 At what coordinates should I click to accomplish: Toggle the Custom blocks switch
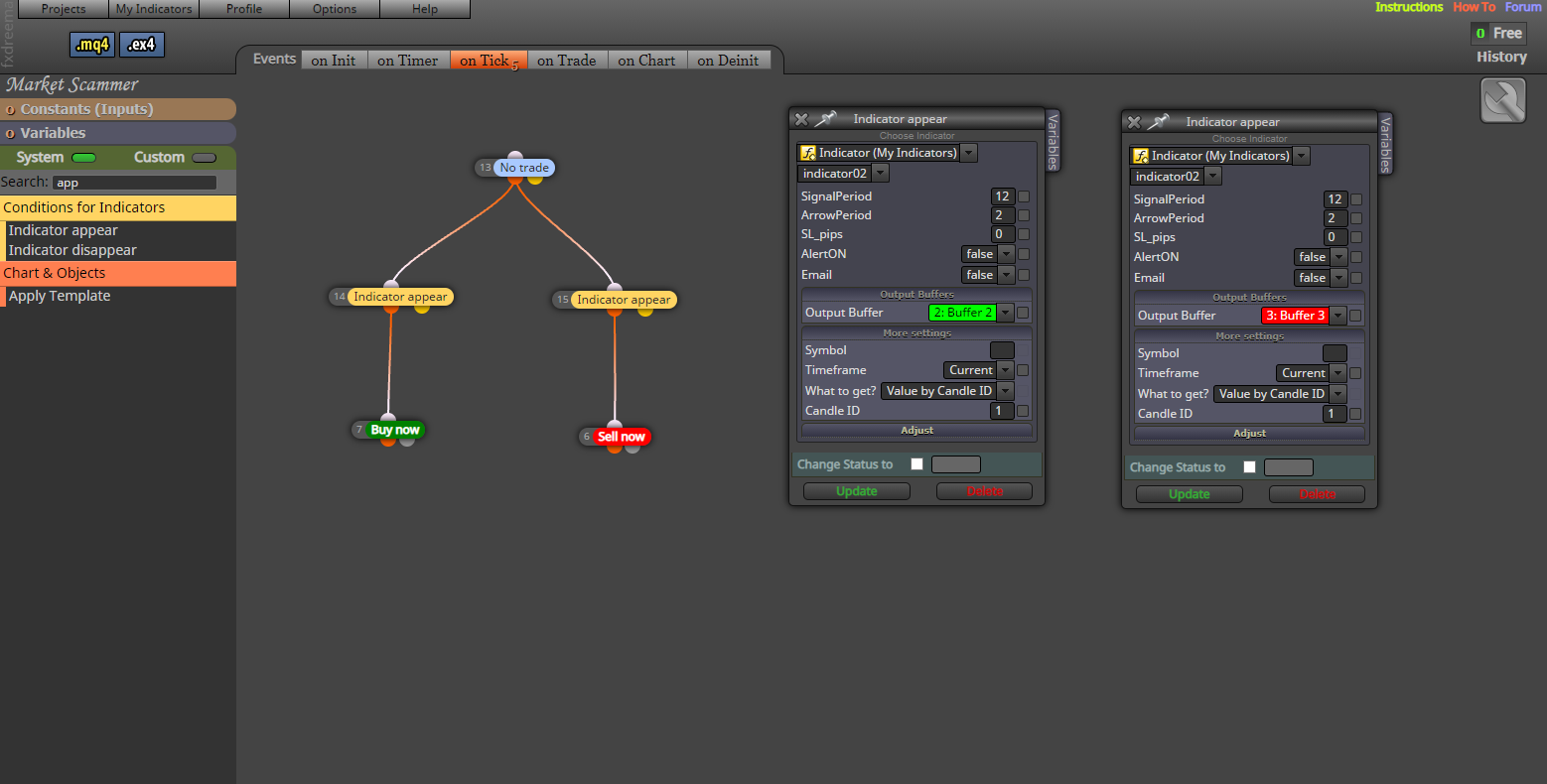[204, 158]
